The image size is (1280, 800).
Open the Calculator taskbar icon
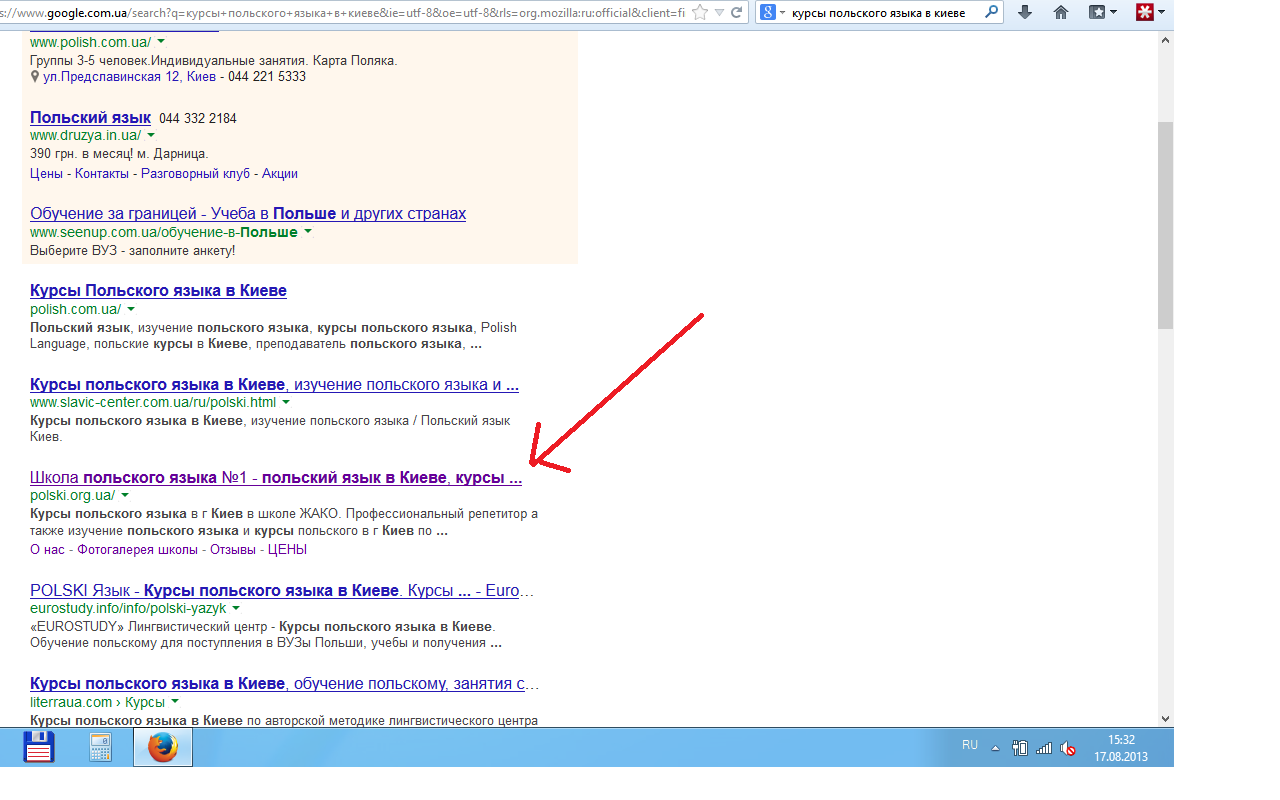coord(100,747)
